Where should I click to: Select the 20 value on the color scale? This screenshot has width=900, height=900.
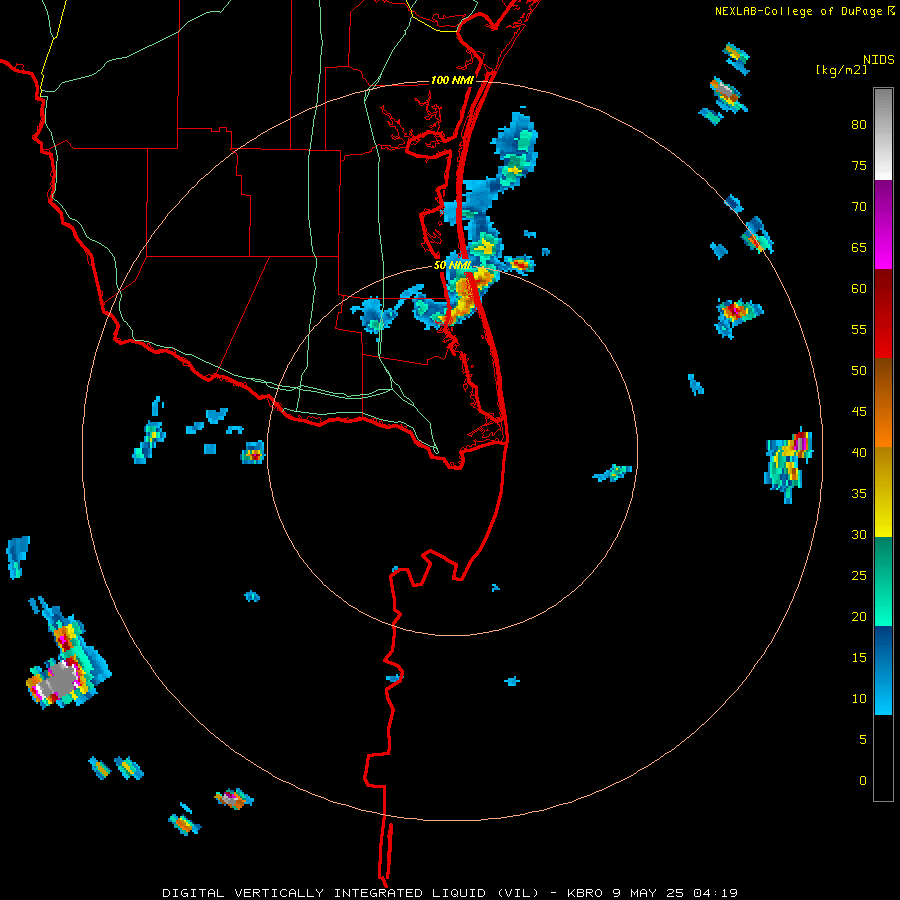(x=859, y=616)
